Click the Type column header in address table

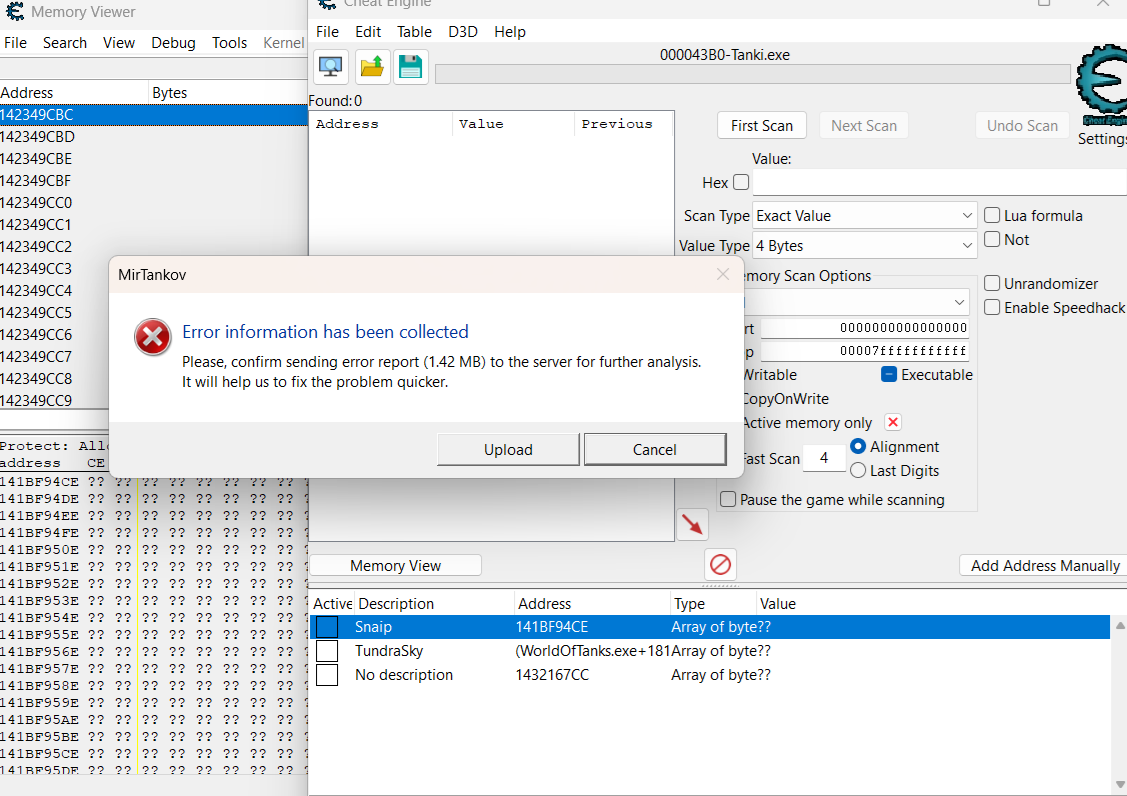point(713,603)
